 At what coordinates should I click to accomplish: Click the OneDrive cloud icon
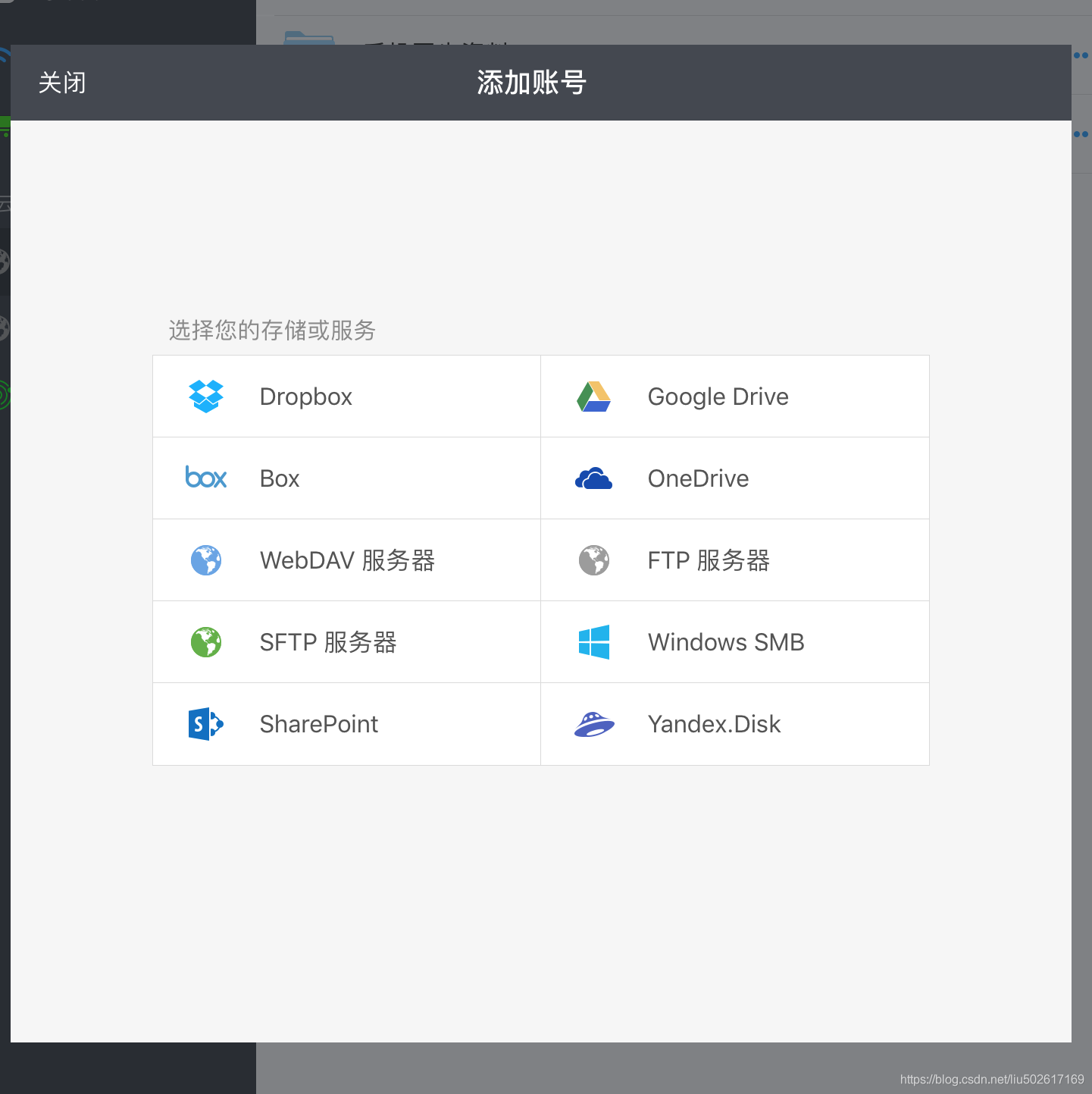tap(594, 478)
